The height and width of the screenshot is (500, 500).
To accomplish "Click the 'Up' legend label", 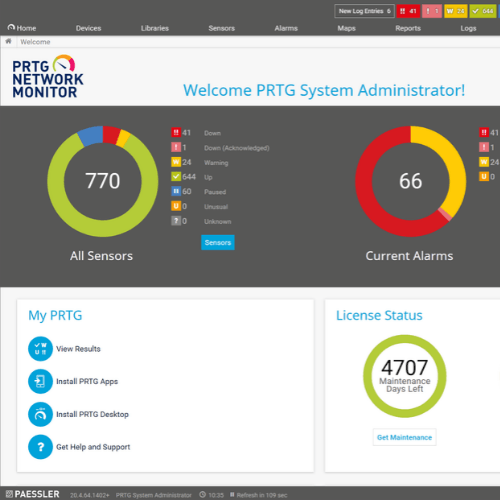I will pos(208,177).
